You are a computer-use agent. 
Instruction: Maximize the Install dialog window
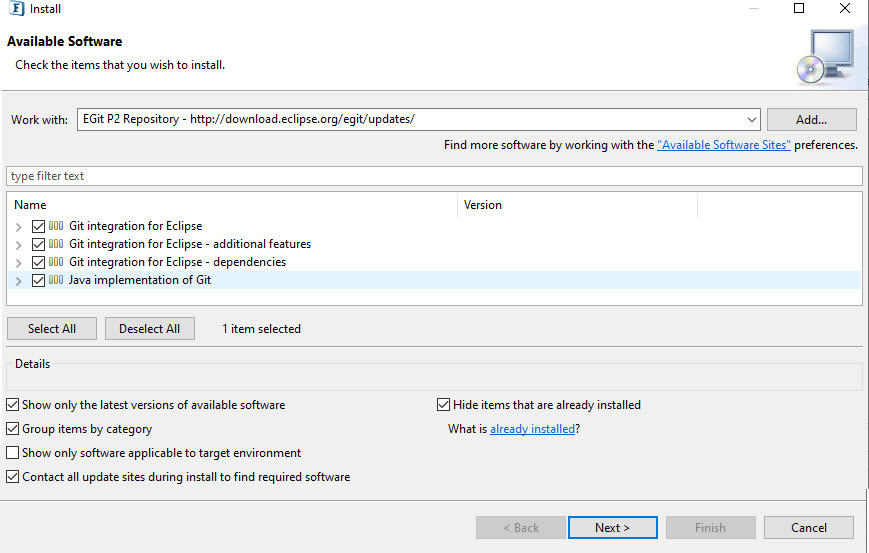point(799,8)
